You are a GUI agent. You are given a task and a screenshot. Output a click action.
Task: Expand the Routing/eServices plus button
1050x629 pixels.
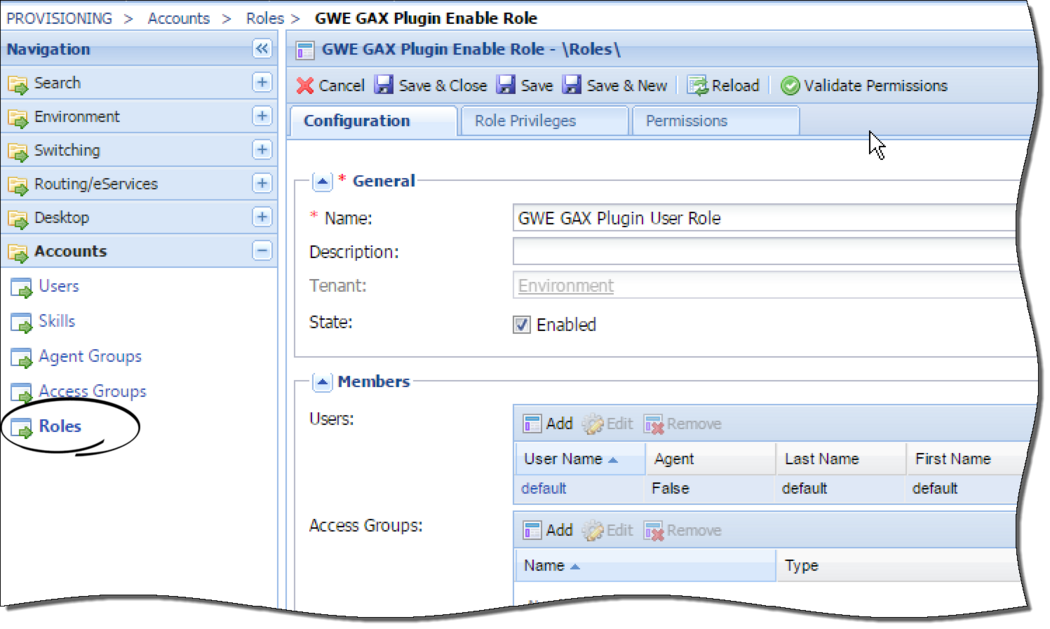pyautogui.click(x=262, y=183)
